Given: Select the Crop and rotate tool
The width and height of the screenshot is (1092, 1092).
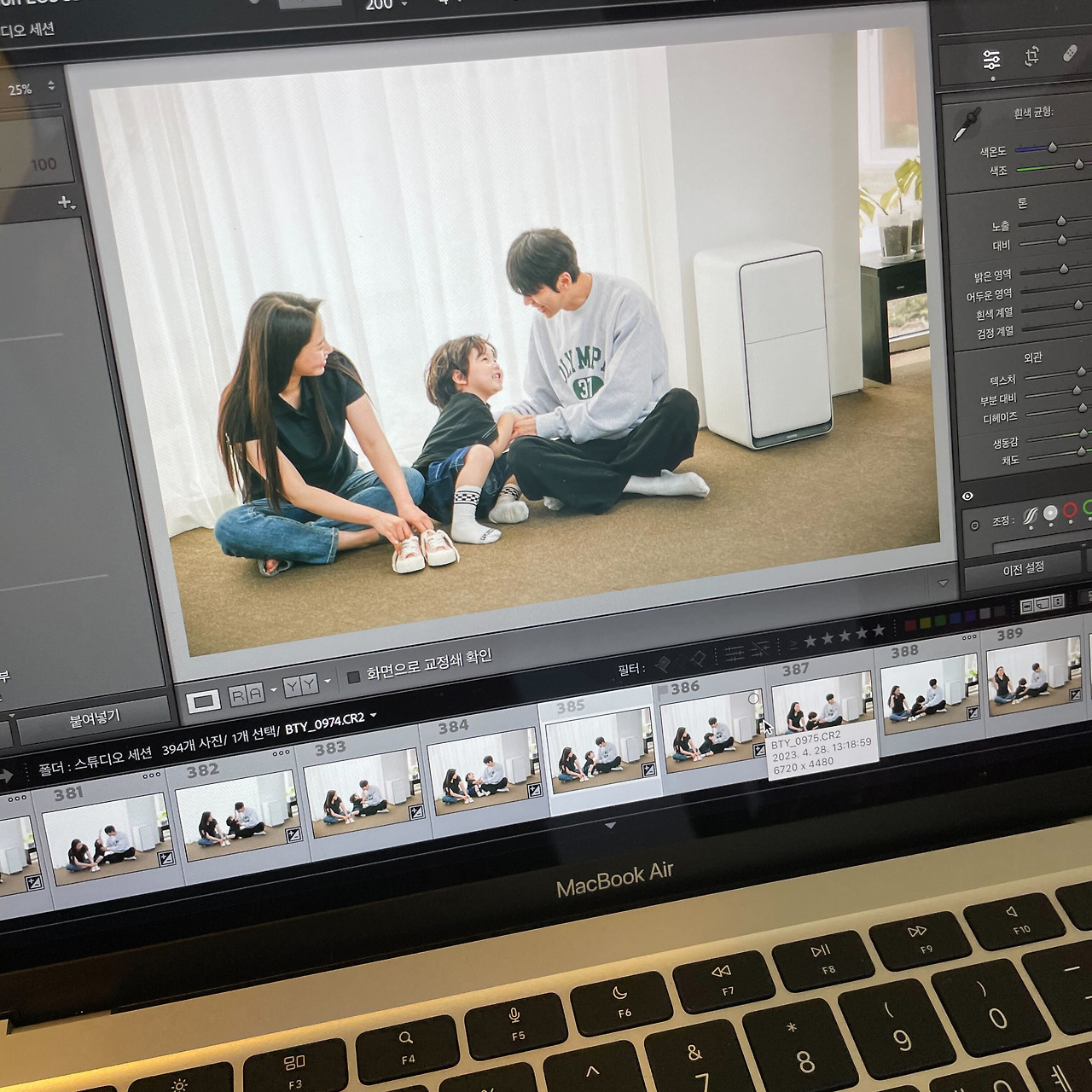Looking at the screenshot, I should [1031, 57].
